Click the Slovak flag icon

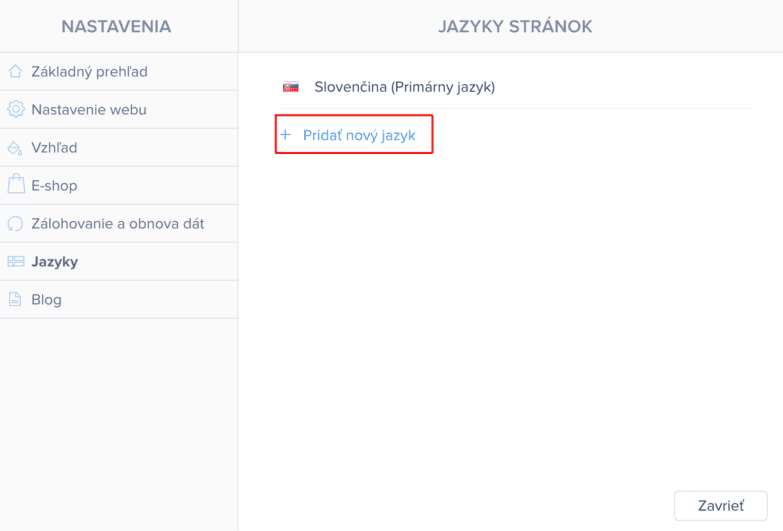pyautogui.click(x=291, y=87)
